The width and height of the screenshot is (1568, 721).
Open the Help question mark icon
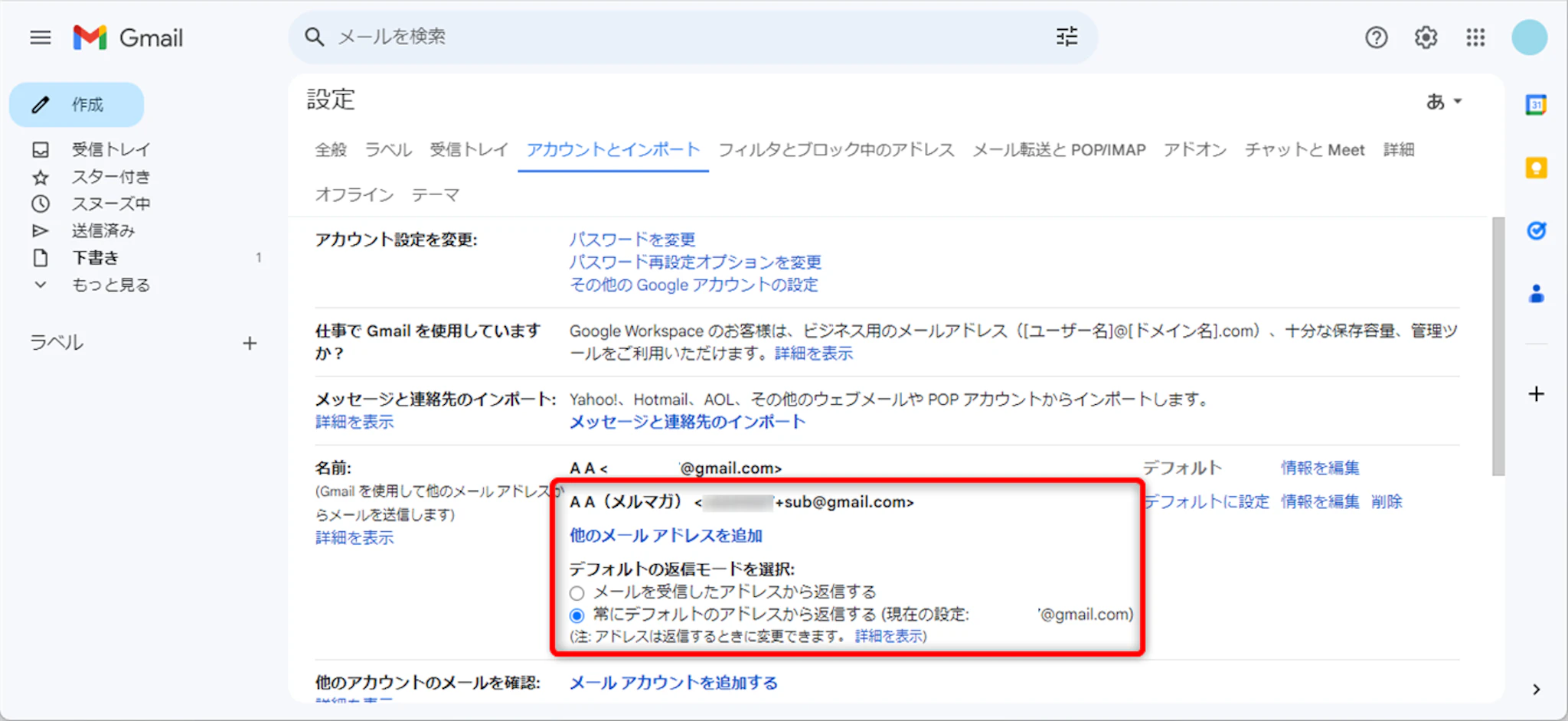[x=1376, y=38]
